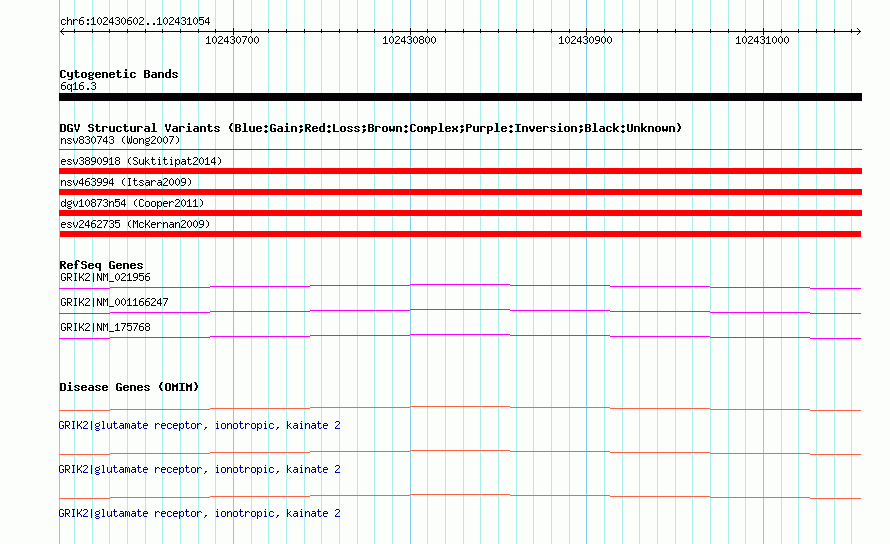
Task: Click the red bar under nsv463994
Action: 460,192
